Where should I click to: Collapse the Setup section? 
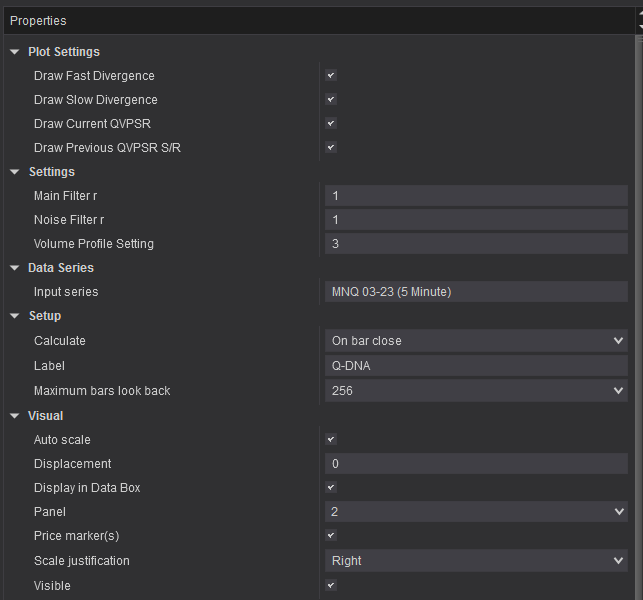point(15,316)
